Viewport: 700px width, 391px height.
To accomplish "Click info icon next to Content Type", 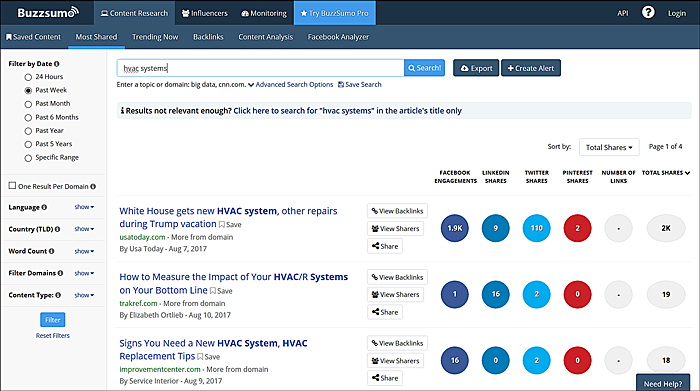I will click(58, 295).
